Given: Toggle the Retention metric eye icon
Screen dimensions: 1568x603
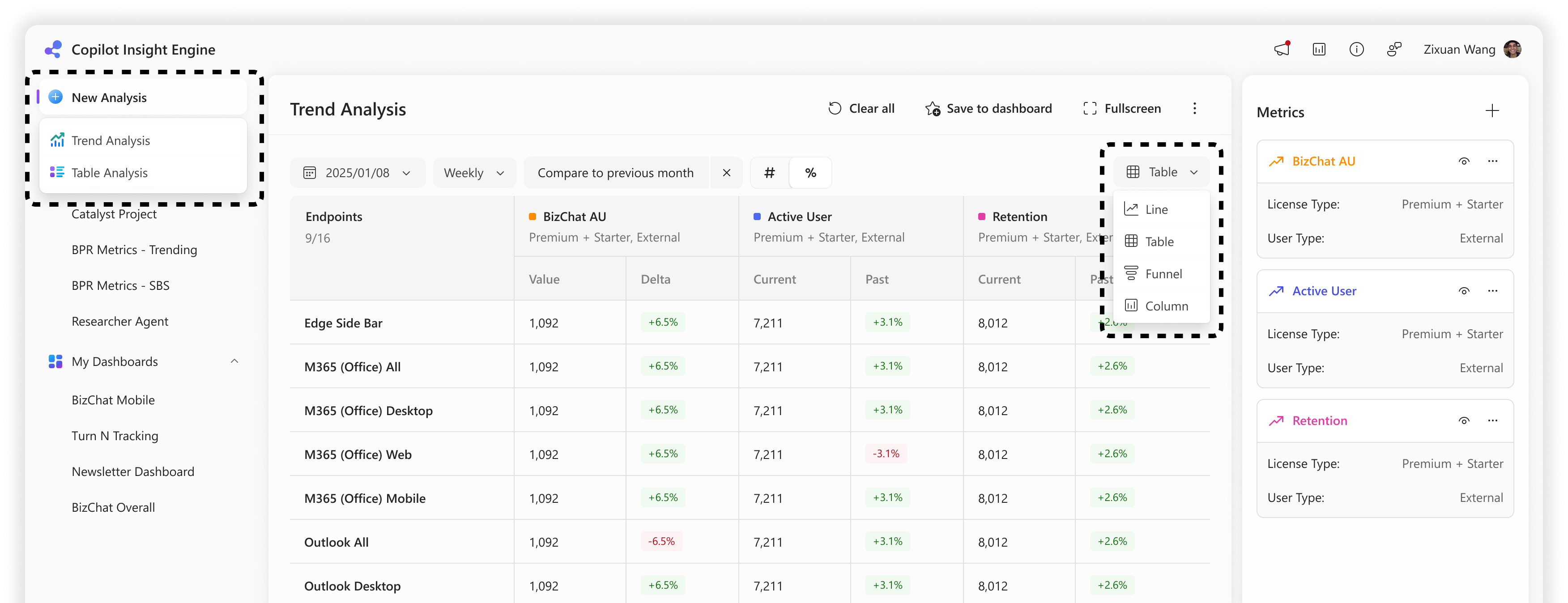Looking at the screenshot, I should (x=1464, y=420).
